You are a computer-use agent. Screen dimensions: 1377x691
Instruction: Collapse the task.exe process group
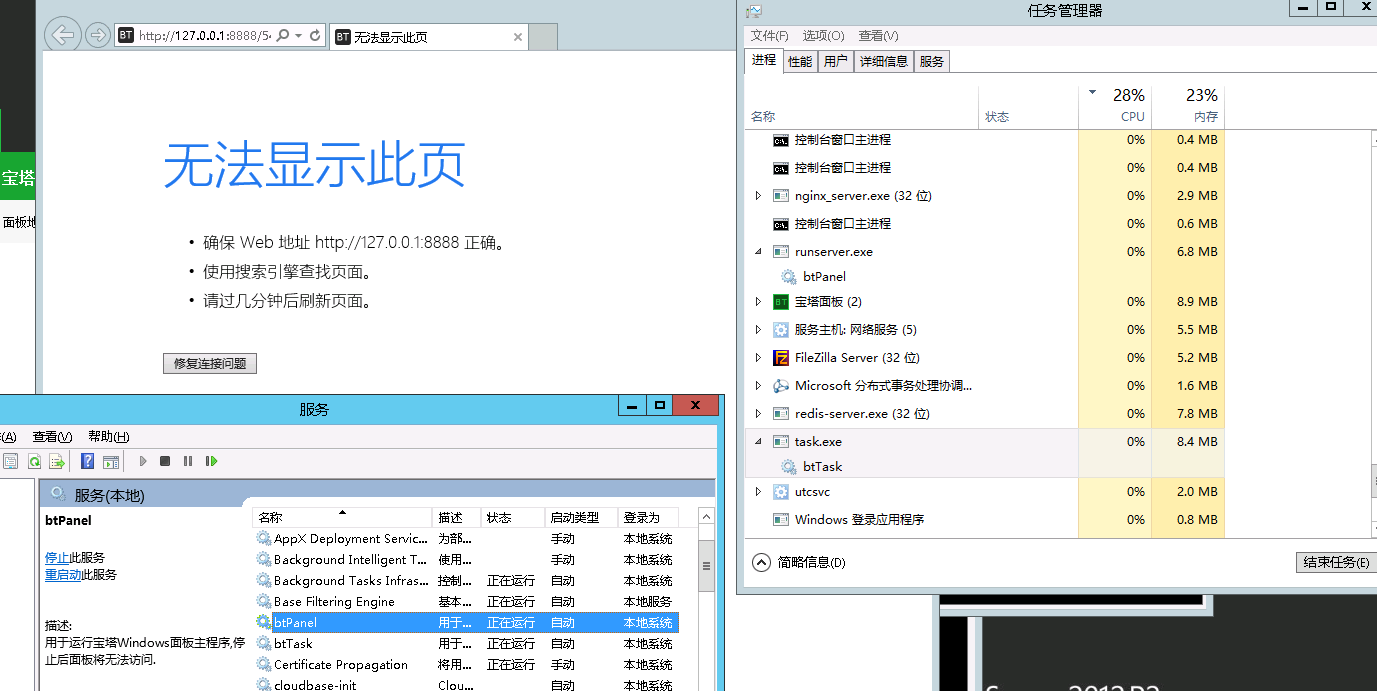tap(758, 442)
